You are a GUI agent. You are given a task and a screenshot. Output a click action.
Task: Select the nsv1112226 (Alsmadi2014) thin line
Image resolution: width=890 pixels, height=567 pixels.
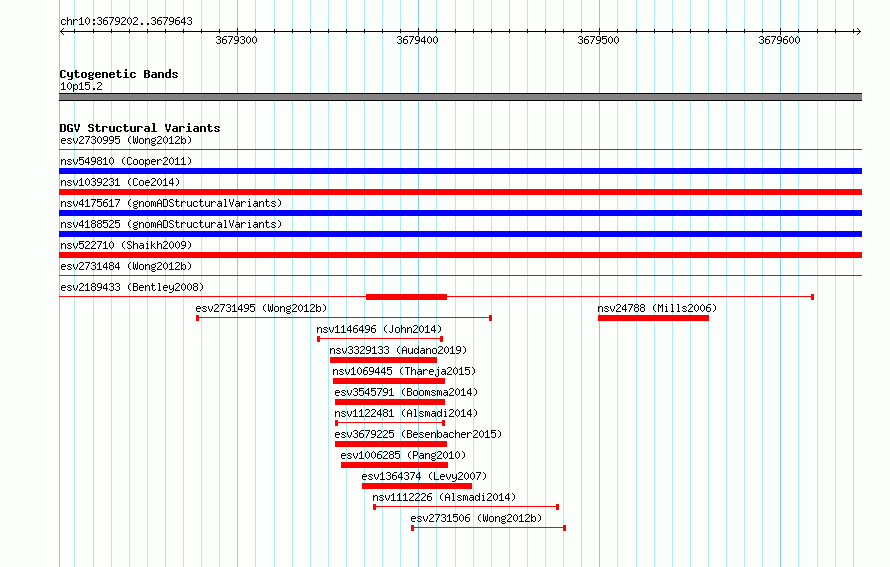coord(466,507)
